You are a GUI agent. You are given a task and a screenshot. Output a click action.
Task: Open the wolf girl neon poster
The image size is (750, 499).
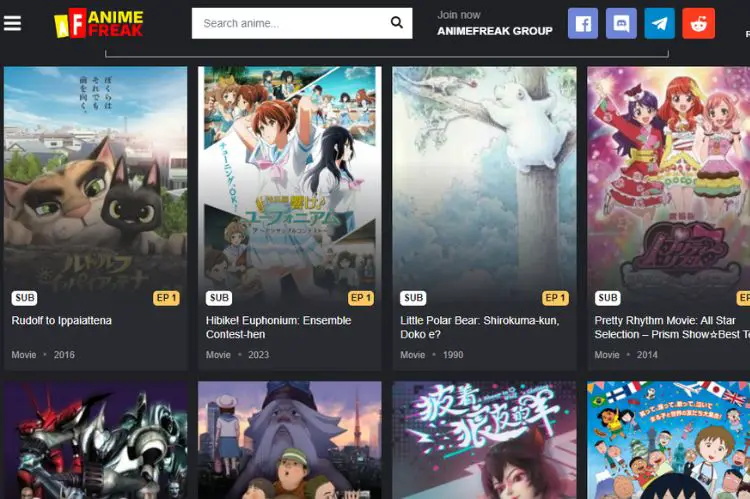coord(484,440)
